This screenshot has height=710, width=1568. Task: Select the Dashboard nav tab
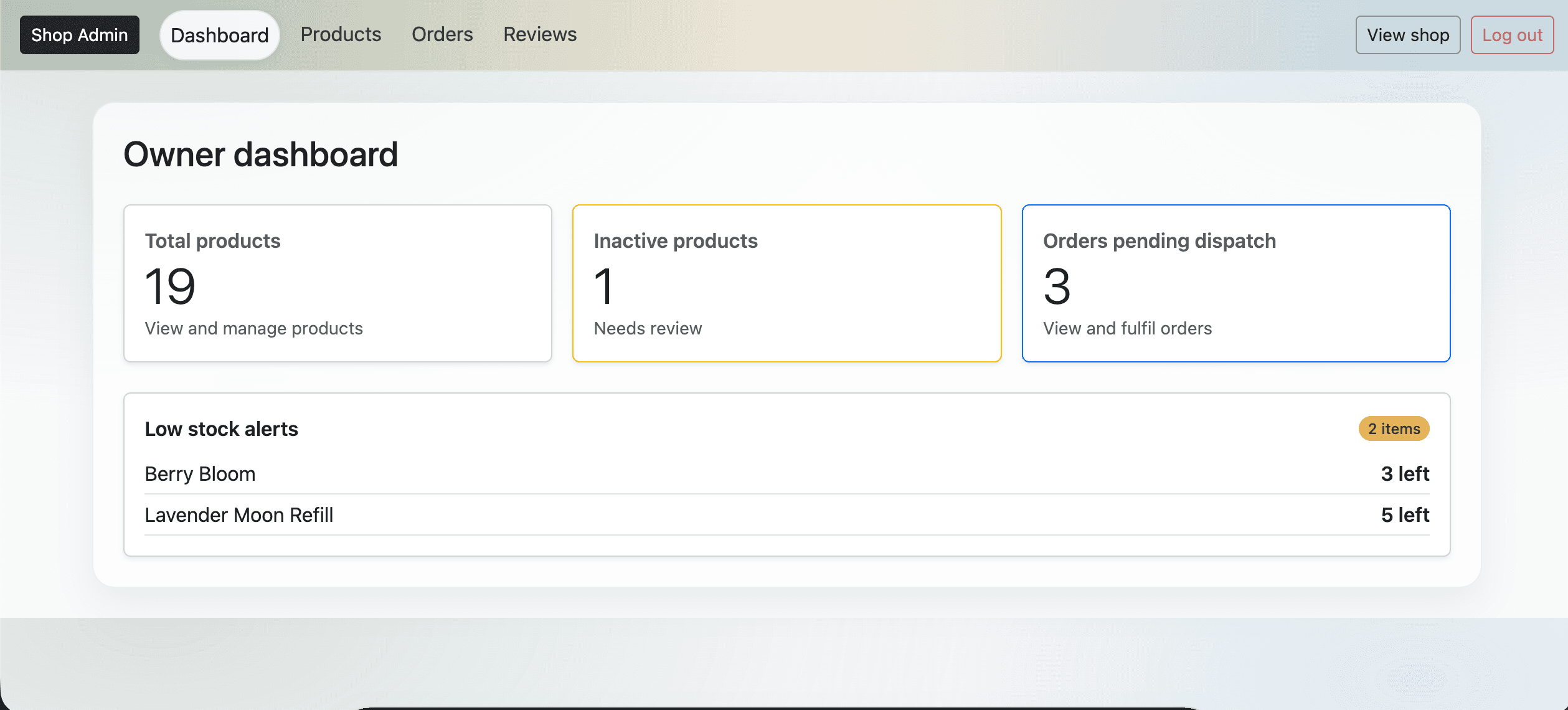click(220, 35)
